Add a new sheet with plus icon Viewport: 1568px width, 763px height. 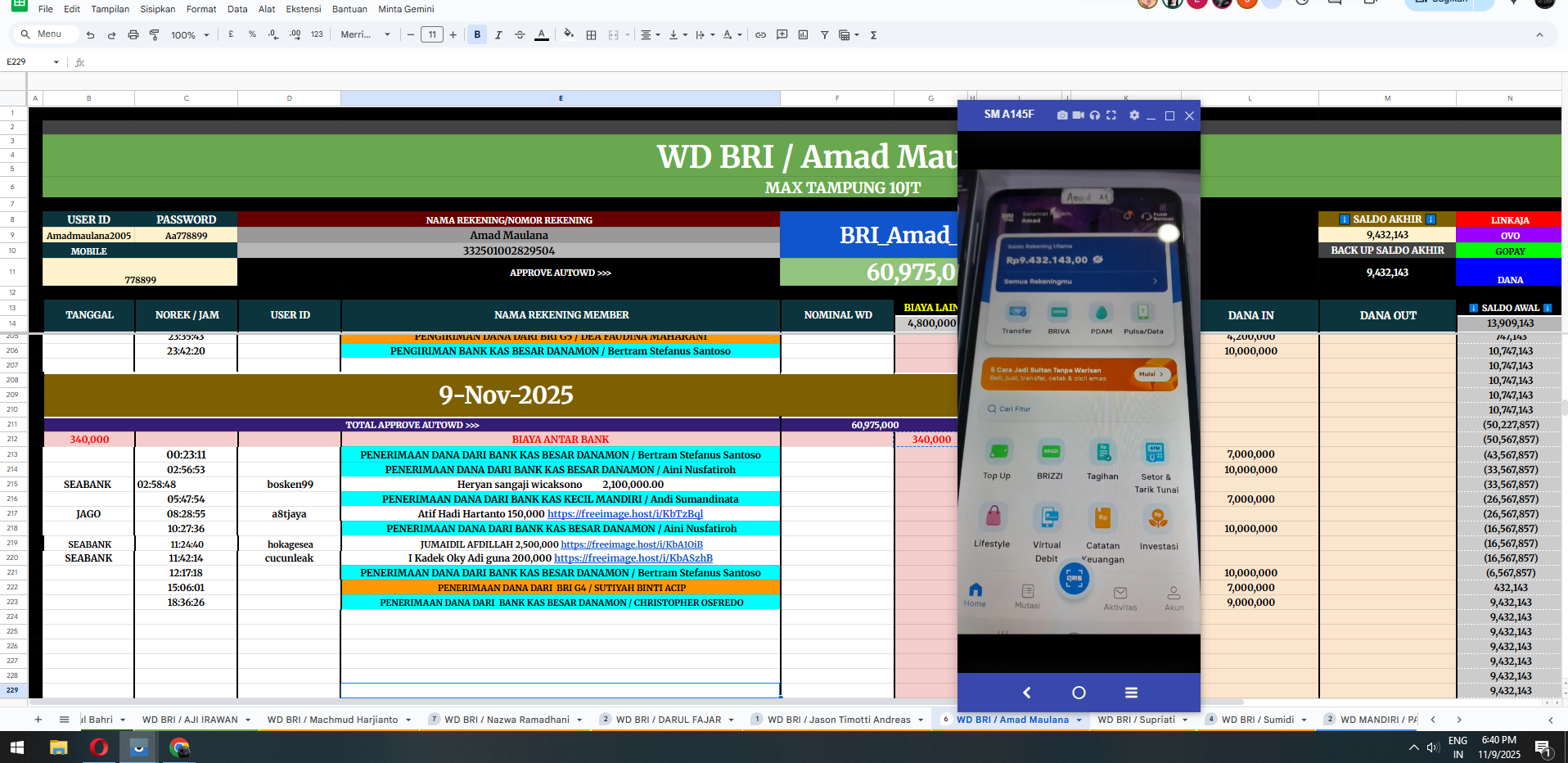pos(38,720)
